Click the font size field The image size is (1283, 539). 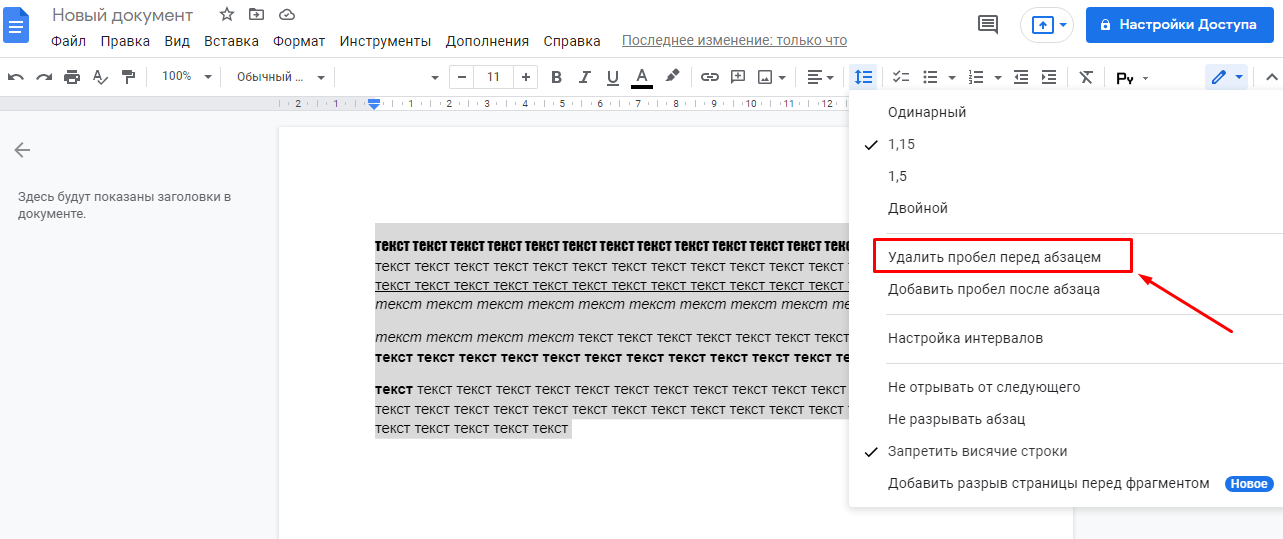493,77
